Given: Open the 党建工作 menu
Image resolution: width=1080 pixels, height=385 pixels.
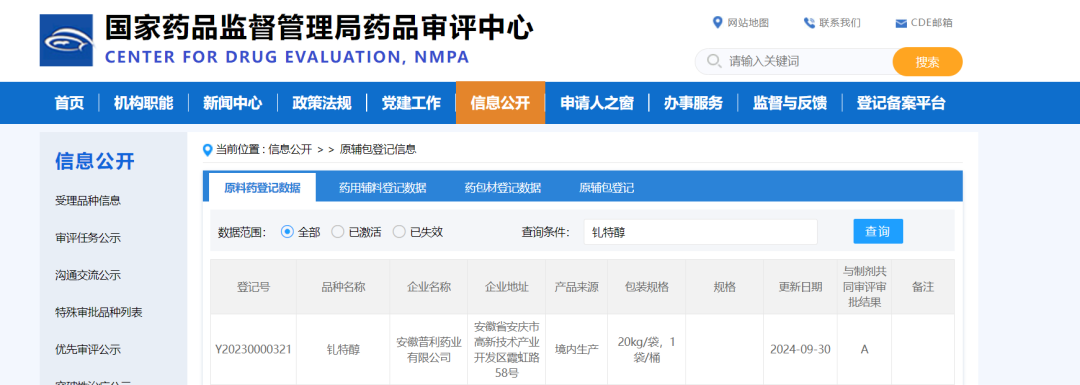Looking at the screenshot, I should click(411, 103).
